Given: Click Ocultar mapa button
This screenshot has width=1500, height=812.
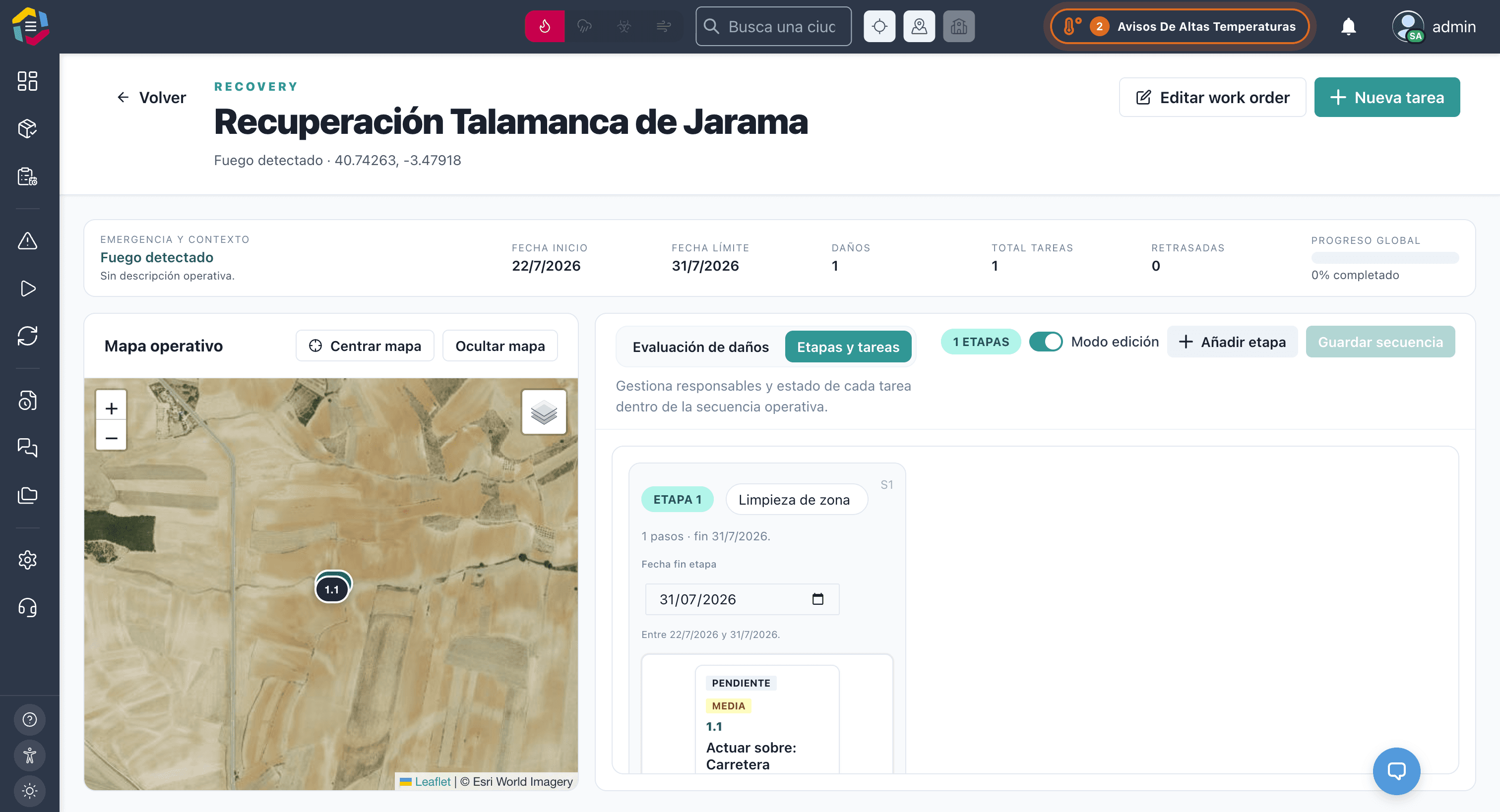Looking at the screenshot, I should [500, 346].
